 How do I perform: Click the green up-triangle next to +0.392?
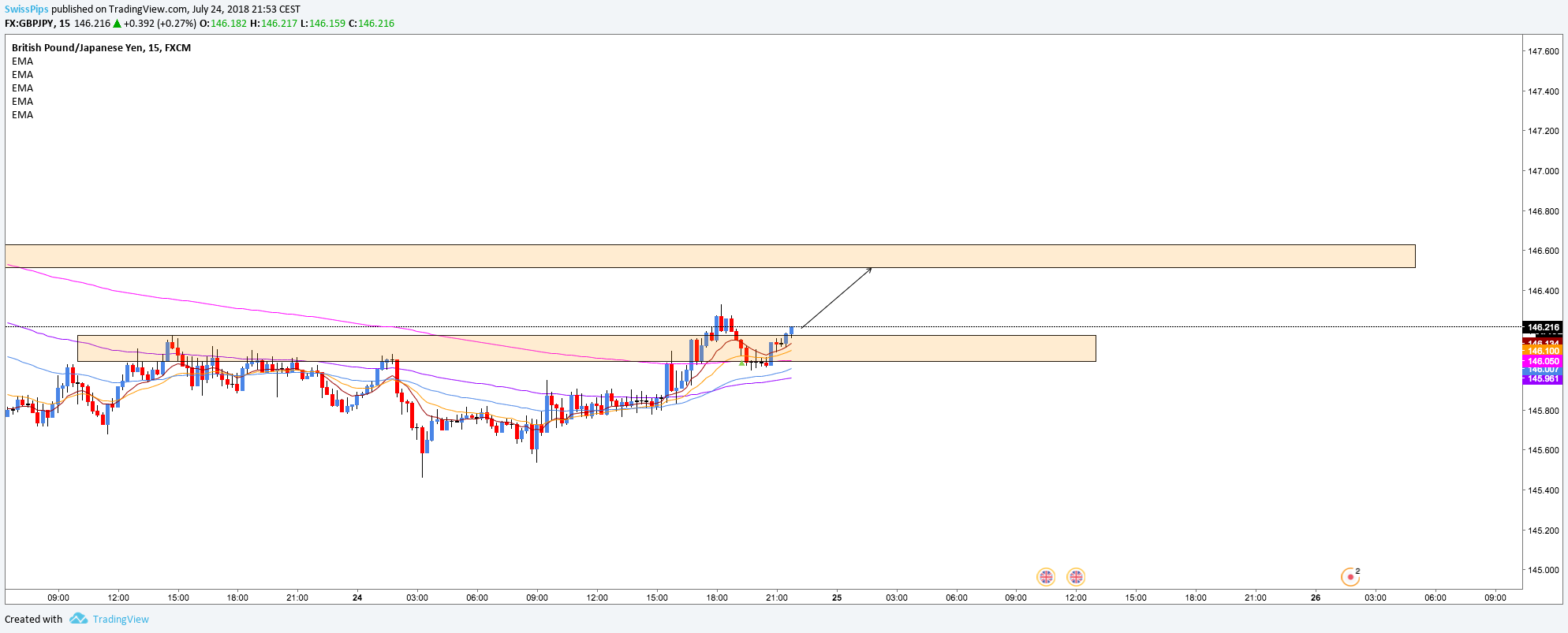[117, 24]
